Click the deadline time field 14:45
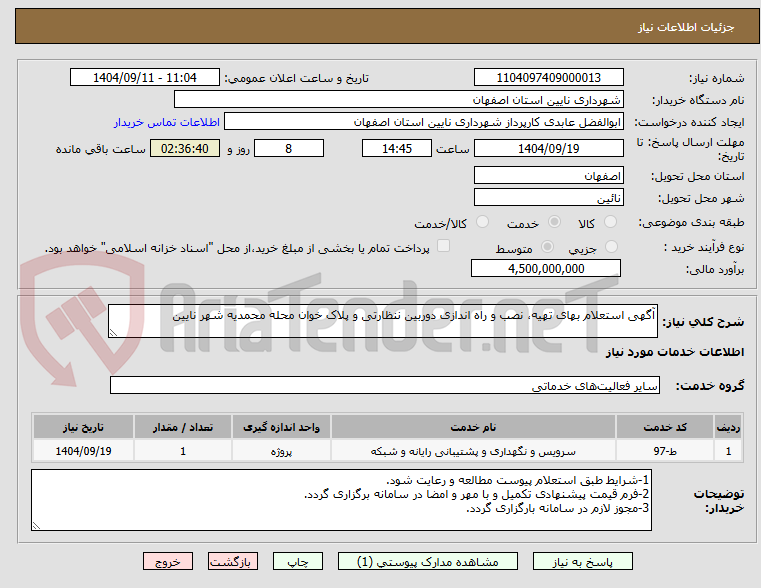 (x=397, y=148)
